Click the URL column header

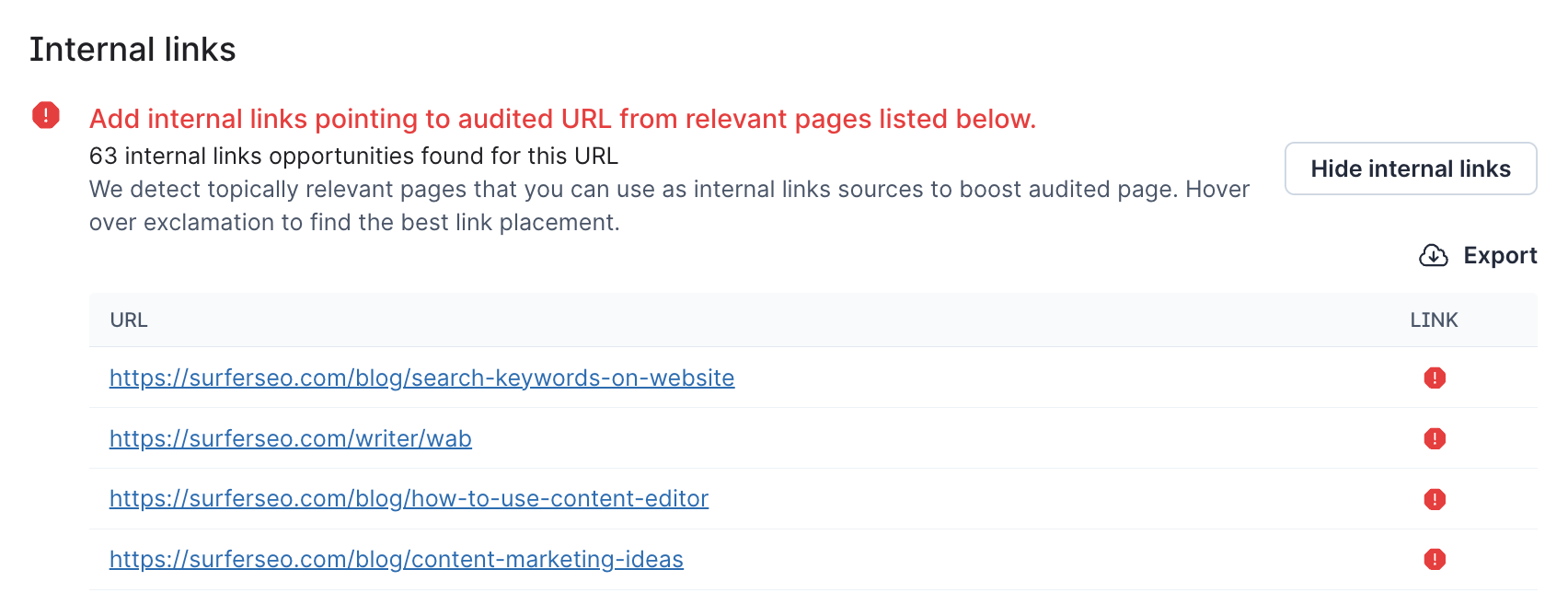[x=129, y=320]
